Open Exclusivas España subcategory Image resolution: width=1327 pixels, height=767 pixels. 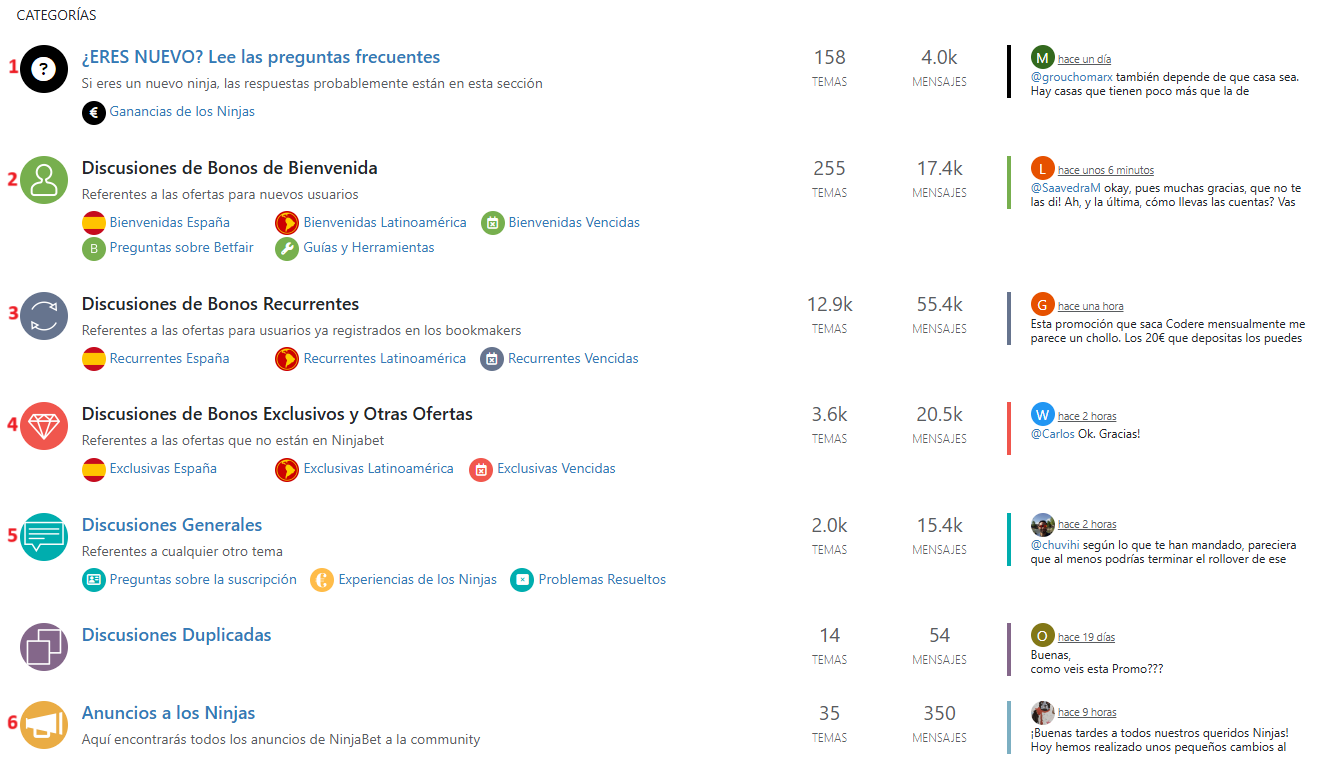pyautogui.click(x=163, y=468)
